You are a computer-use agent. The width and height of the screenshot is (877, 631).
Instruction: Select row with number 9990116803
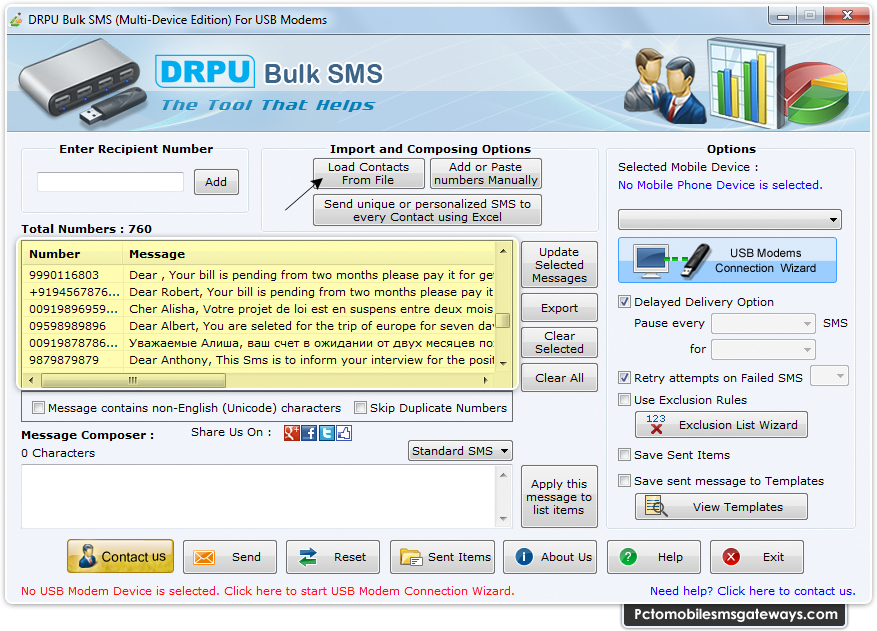click(x=260, y=275)
